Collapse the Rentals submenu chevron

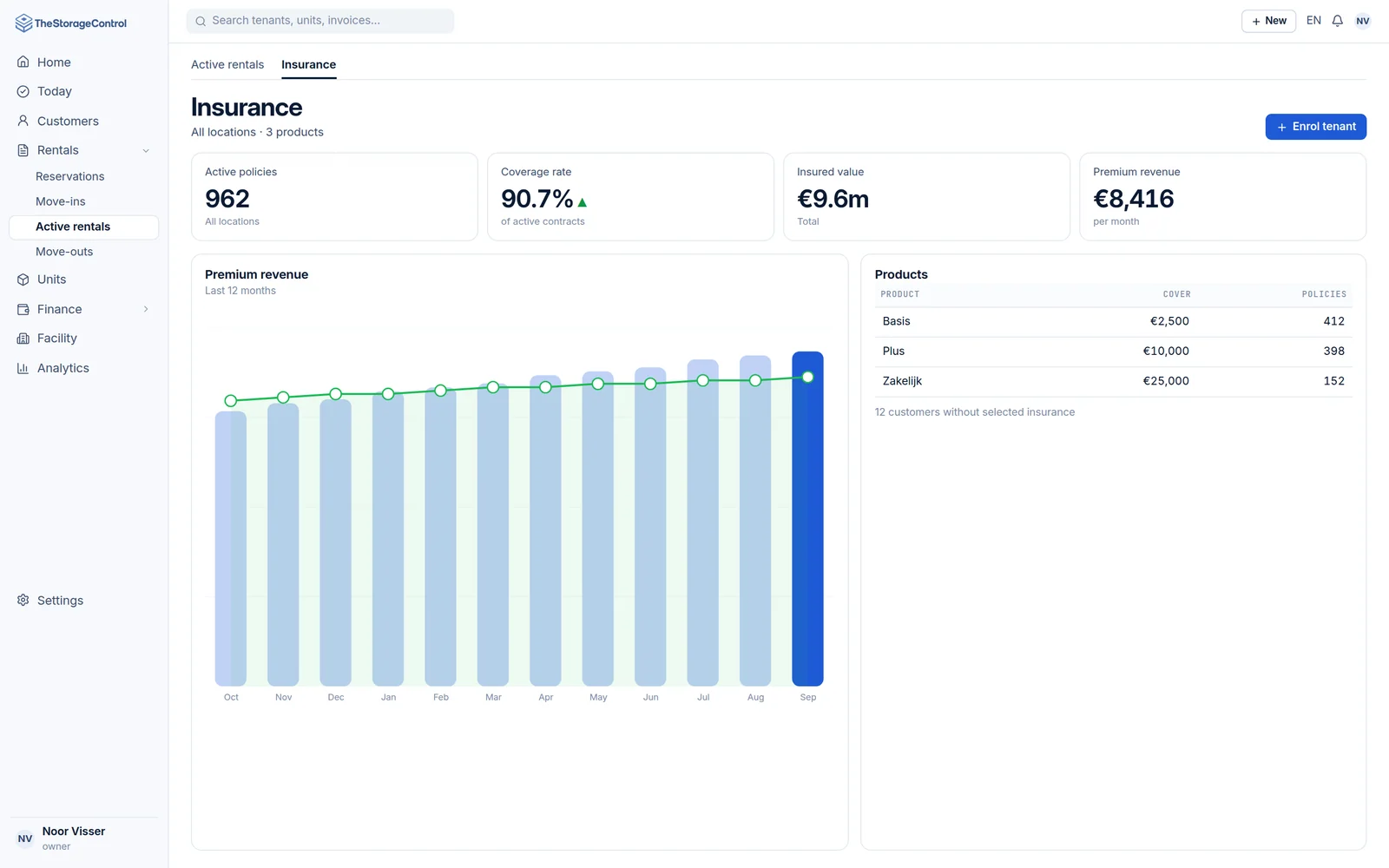click(146, 150)
